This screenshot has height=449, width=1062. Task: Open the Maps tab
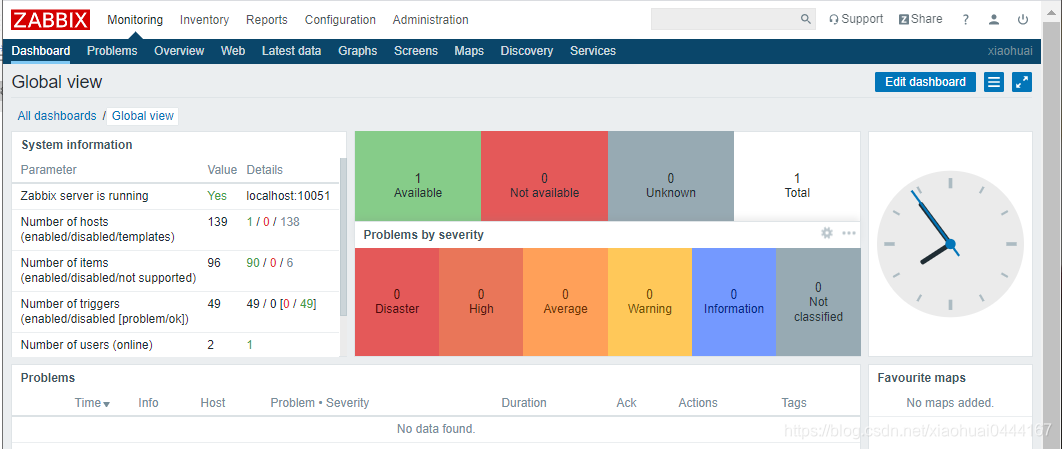pos(469,51)
